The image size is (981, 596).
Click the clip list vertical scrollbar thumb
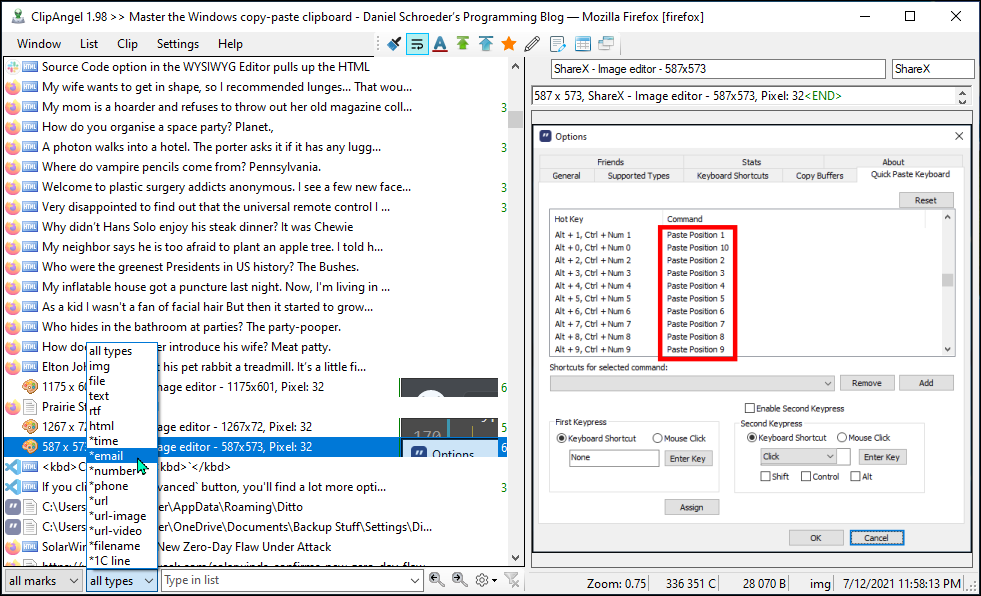click(515, 119)
